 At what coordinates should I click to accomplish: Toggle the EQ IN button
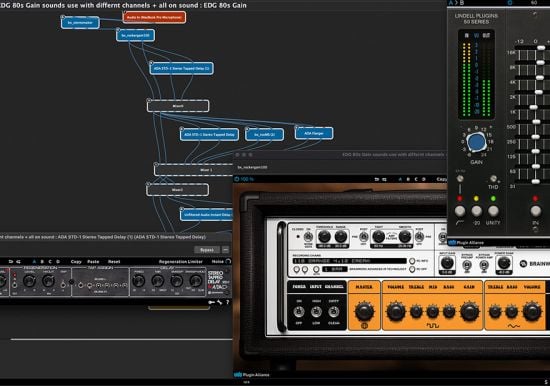click(x=536, y=211)
